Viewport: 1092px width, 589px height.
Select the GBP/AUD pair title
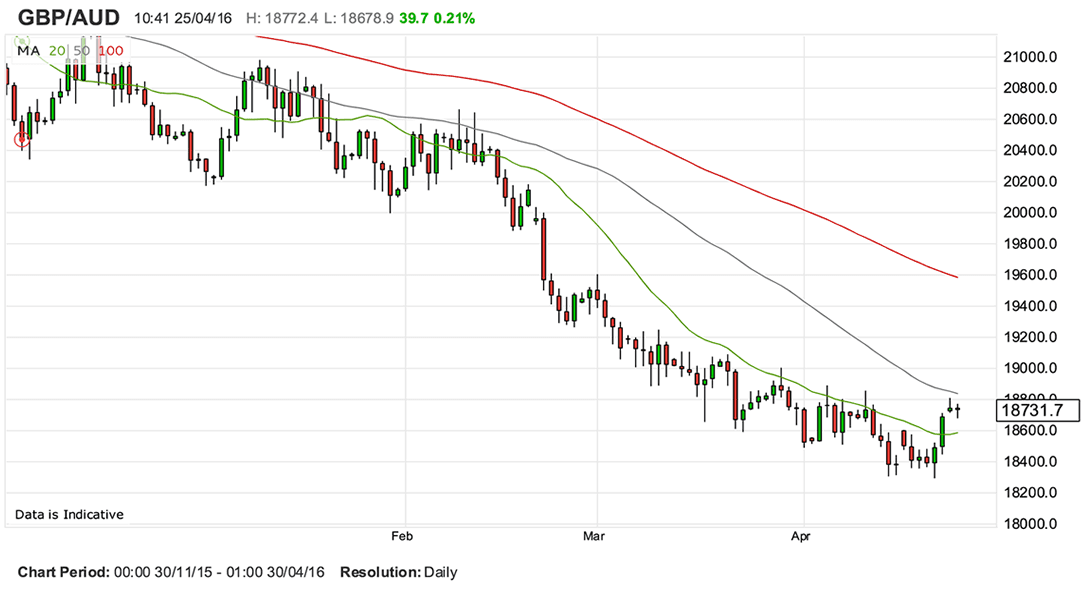coord(69,18)
